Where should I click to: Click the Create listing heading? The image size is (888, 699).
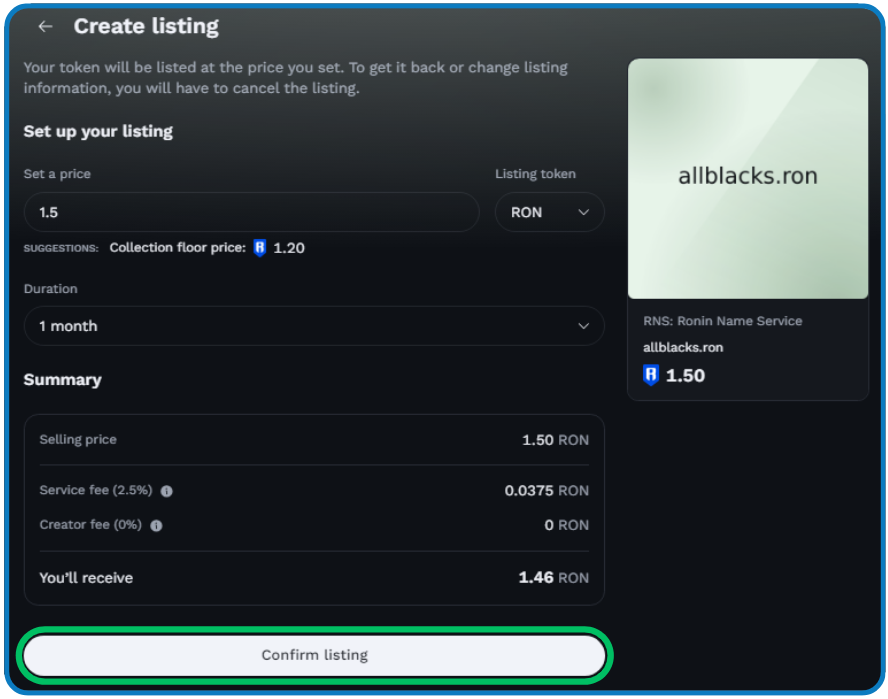[x=146, y=26]
